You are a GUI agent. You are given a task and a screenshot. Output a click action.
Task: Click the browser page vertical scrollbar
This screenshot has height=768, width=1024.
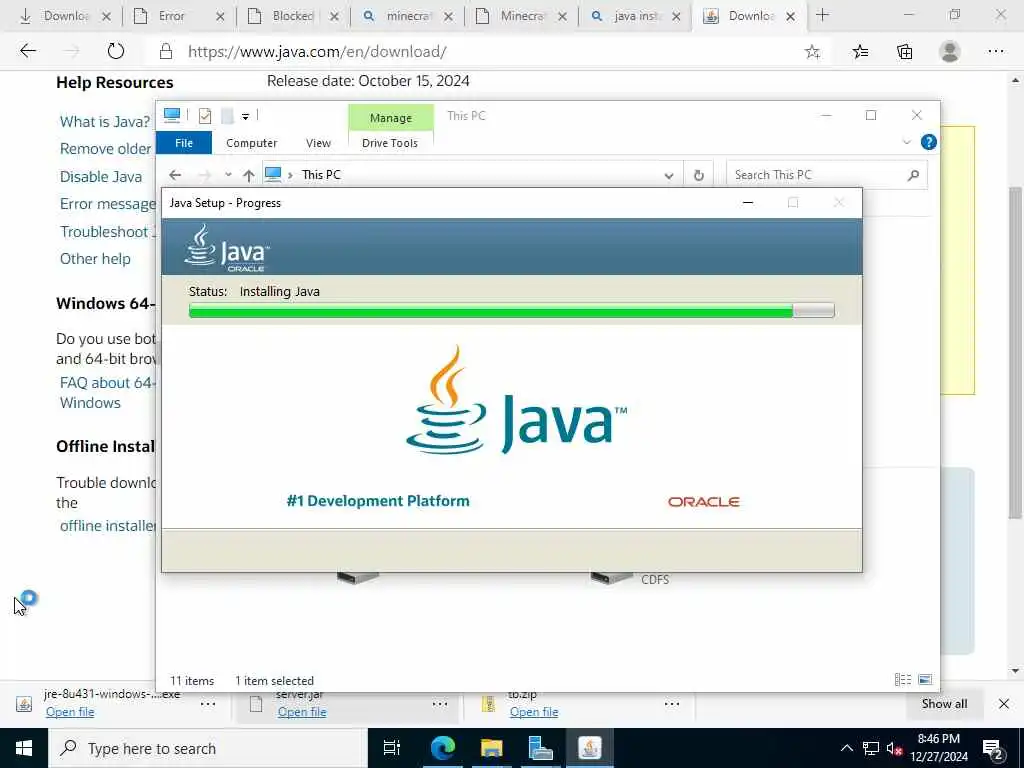click(1015, 353)
